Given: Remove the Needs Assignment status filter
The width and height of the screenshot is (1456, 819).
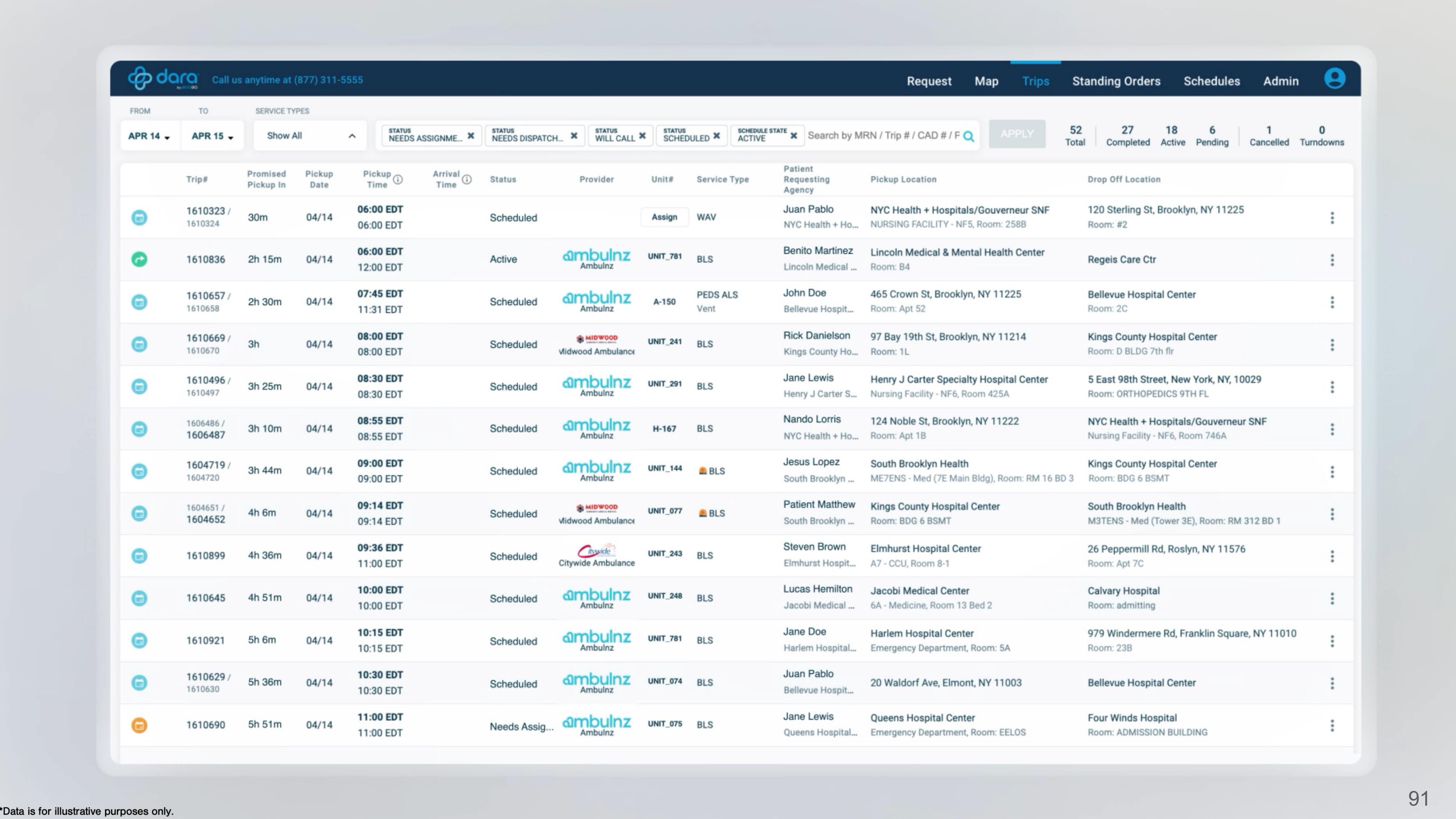Looking at the screenshot, I should click(x=470, y=136).
